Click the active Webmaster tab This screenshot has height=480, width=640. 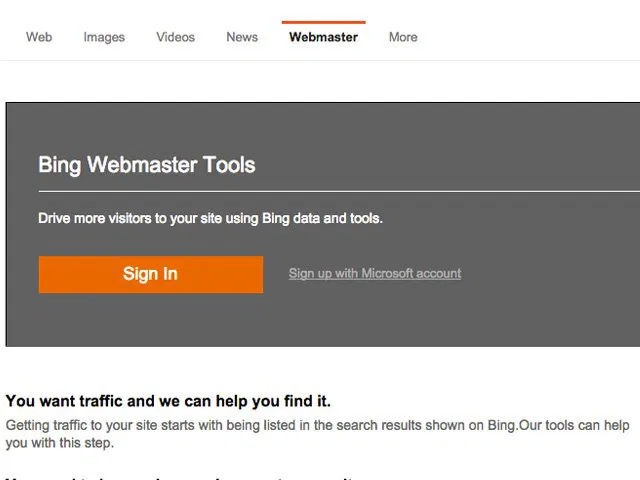coord(323,37)
